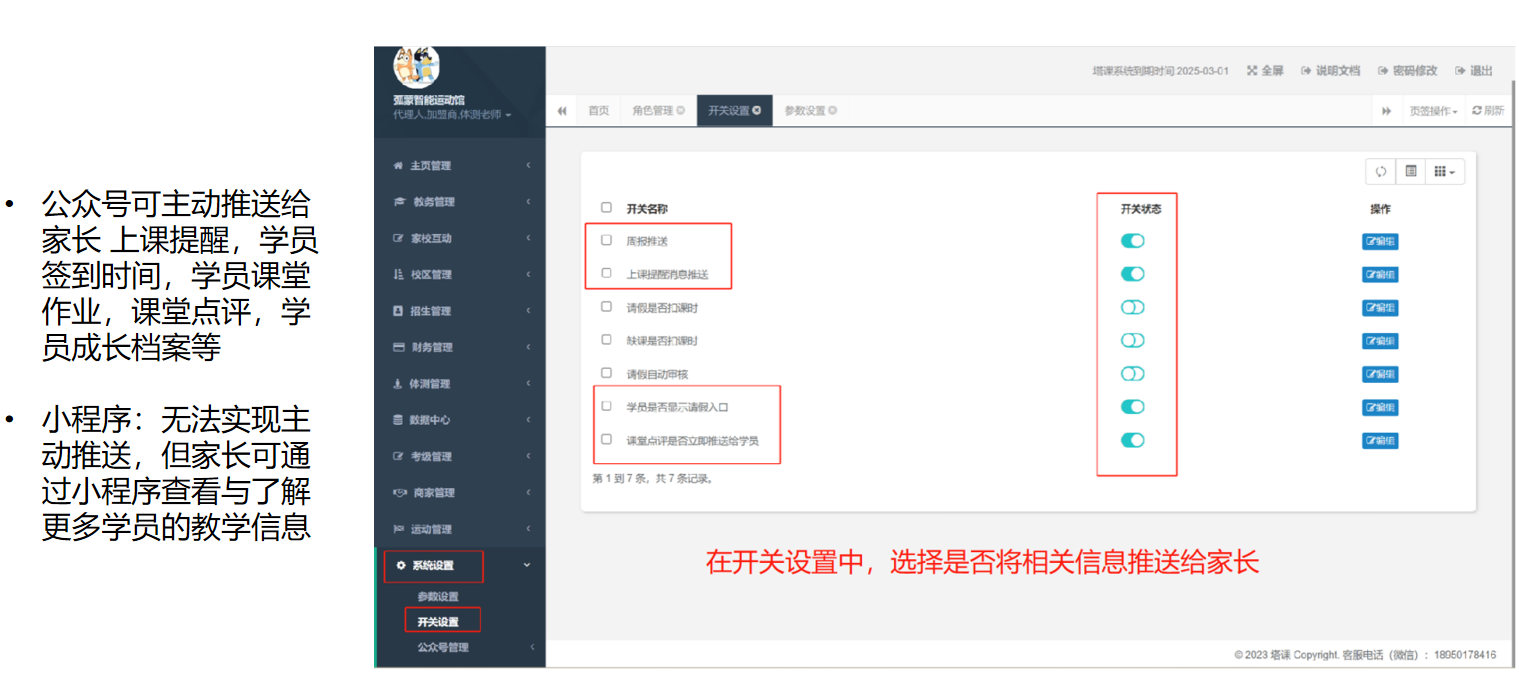Check the 上课提醒消息推送 row checkbox
The height and width of the screenshot is (698, 1519).
point(606,273)
